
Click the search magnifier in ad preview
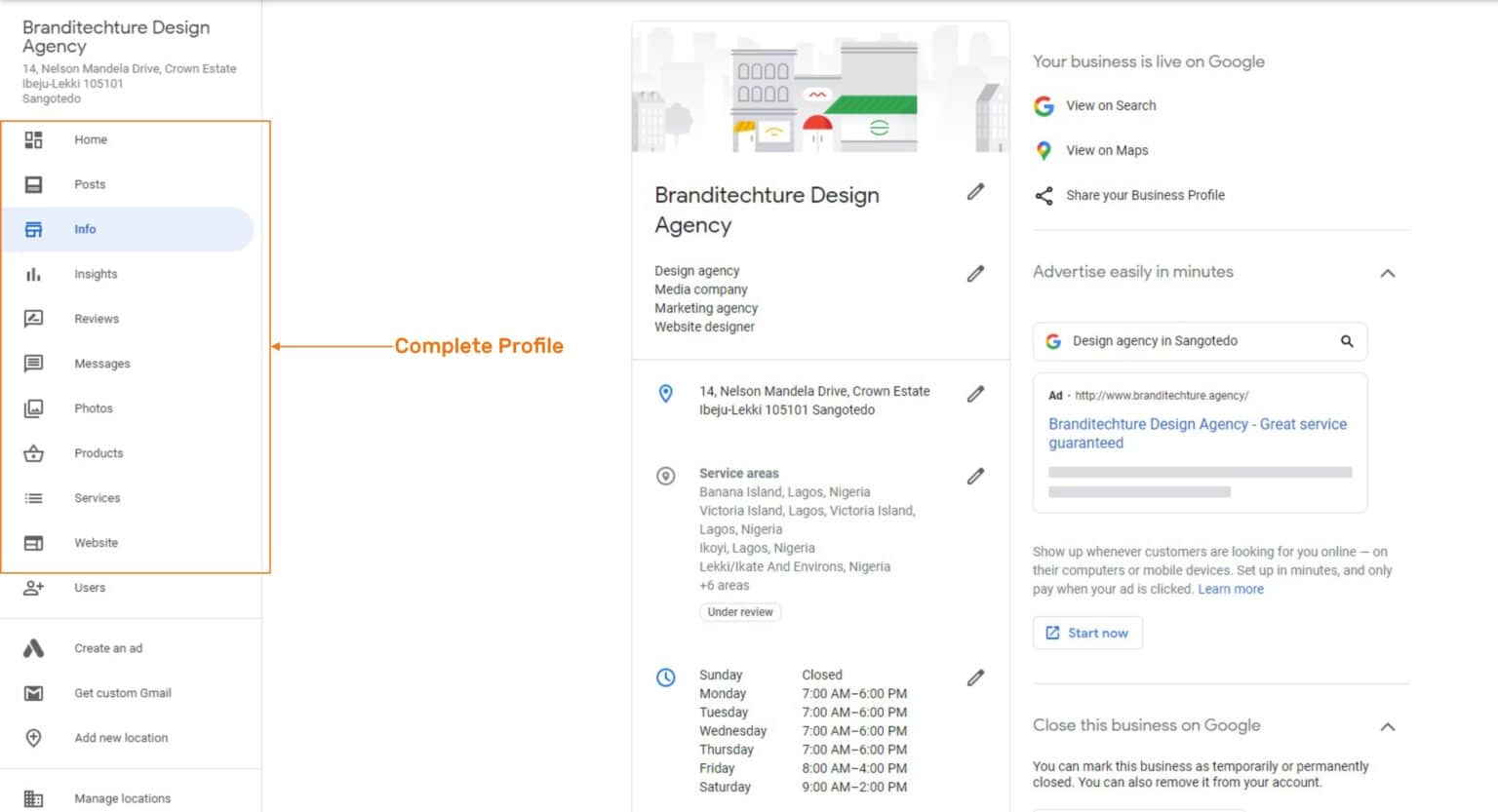[x=1347, y=341]
